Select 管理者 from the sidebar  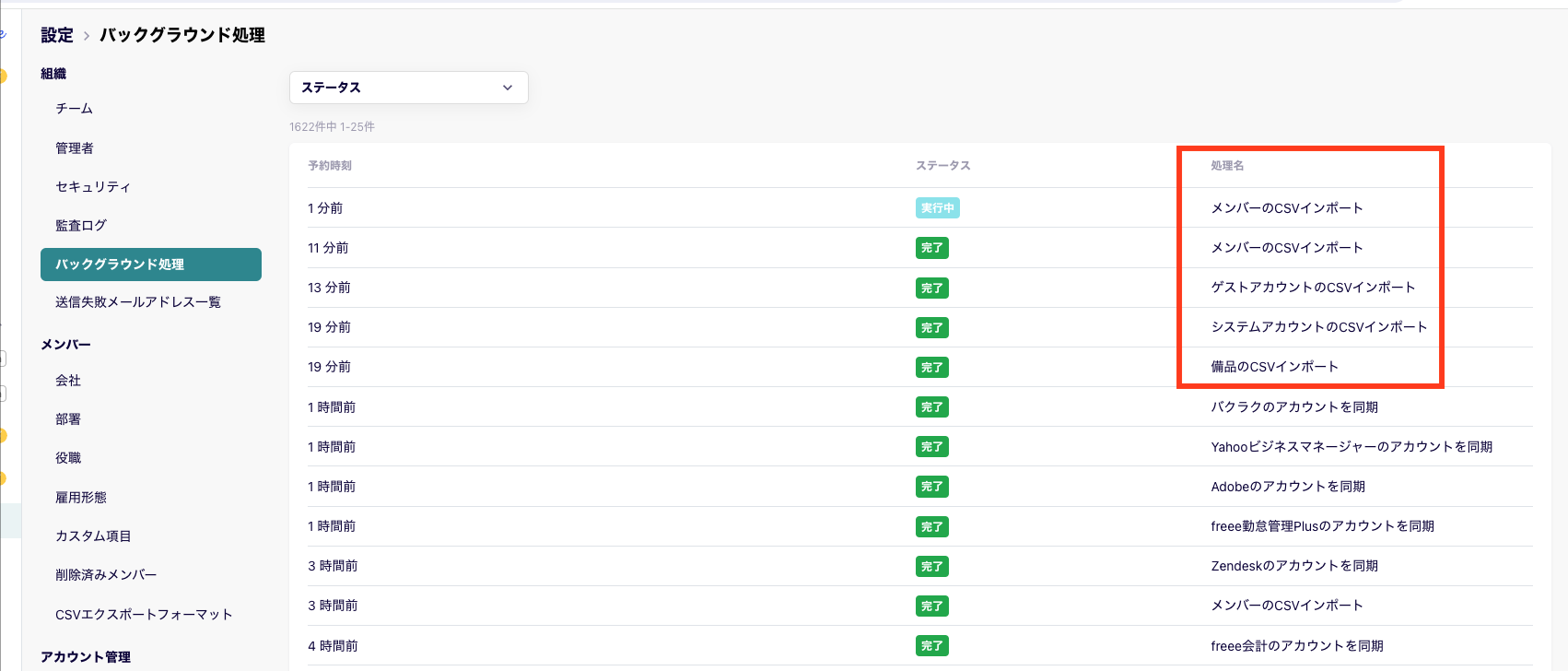74,148
